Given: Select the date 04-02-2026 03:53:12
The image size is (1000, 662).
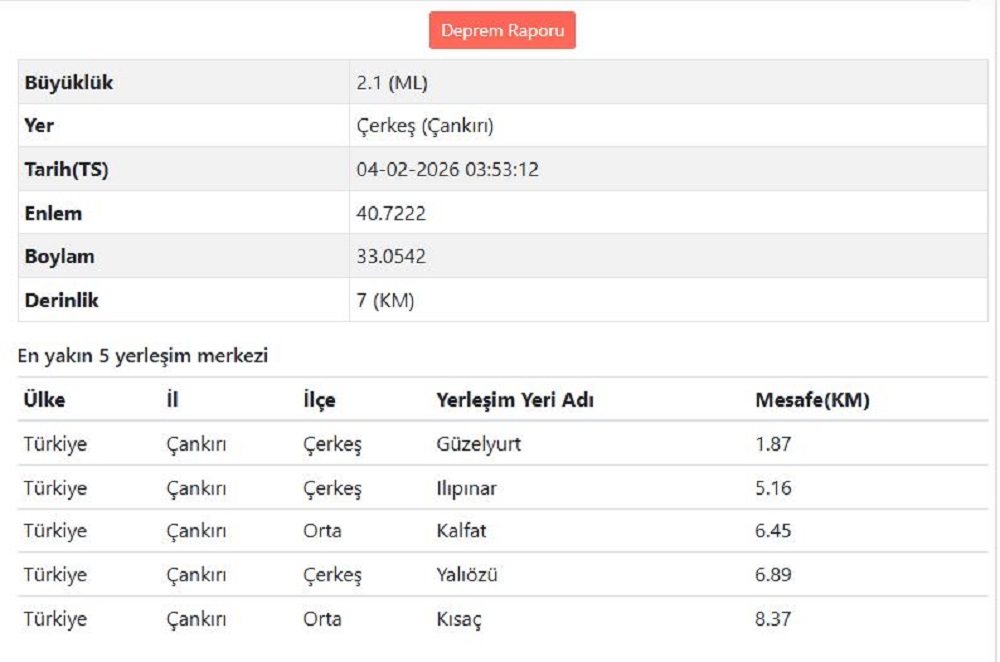Looking at the screenshot, I should tap(447, 170).
